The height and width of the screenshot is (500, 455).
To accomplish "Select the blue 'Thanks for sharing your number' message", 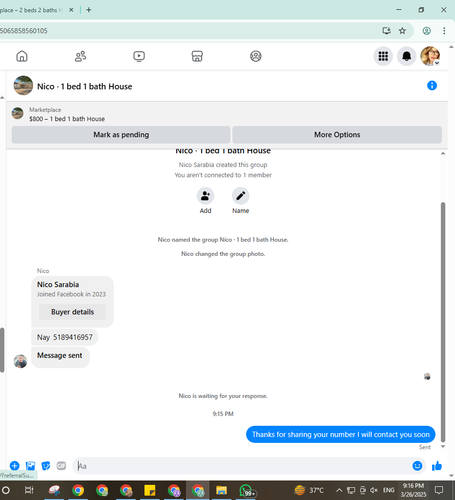I will (x=341, y=435).
